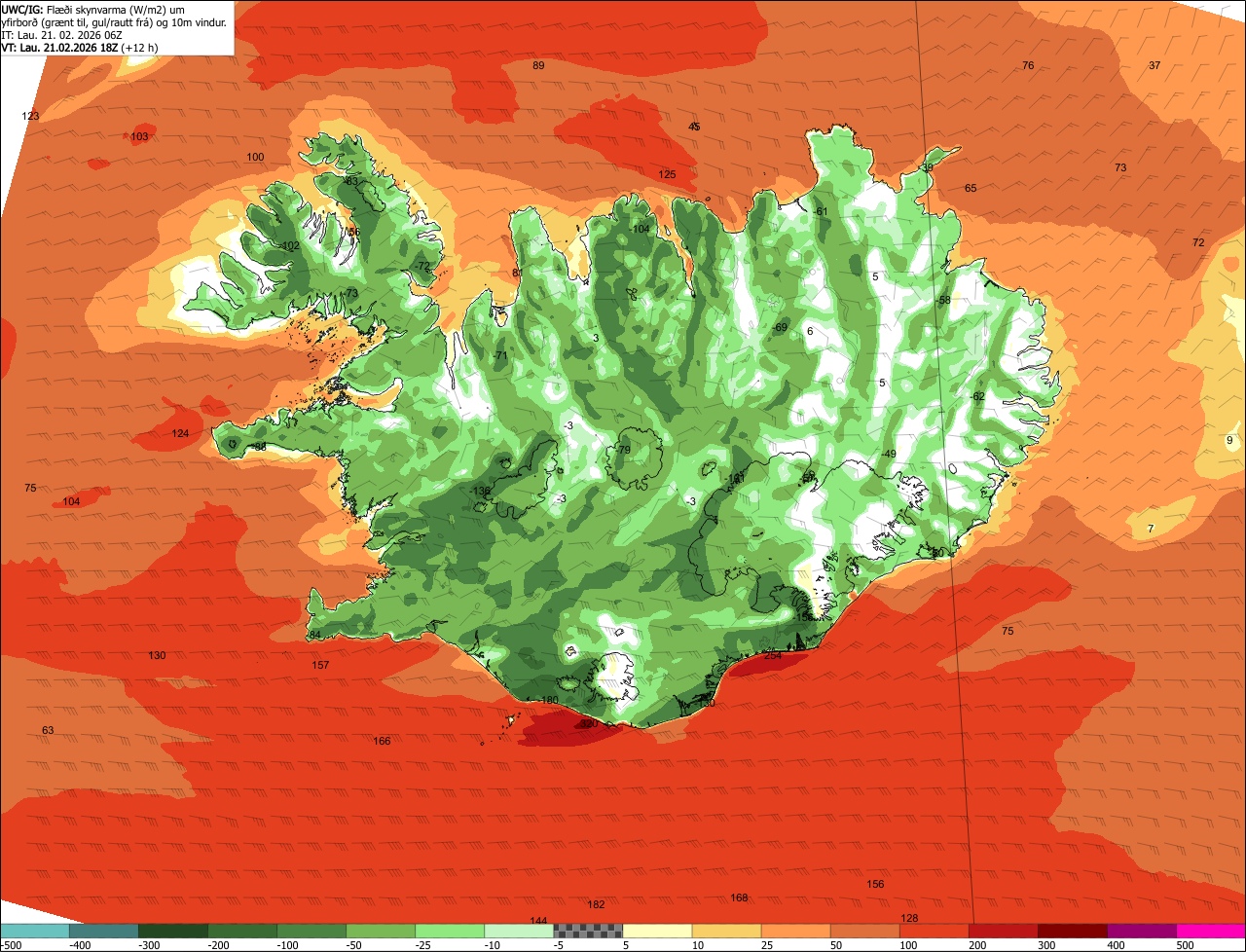
Task: Click the flux value '157' on the map
Action: (x=320, y=665)
